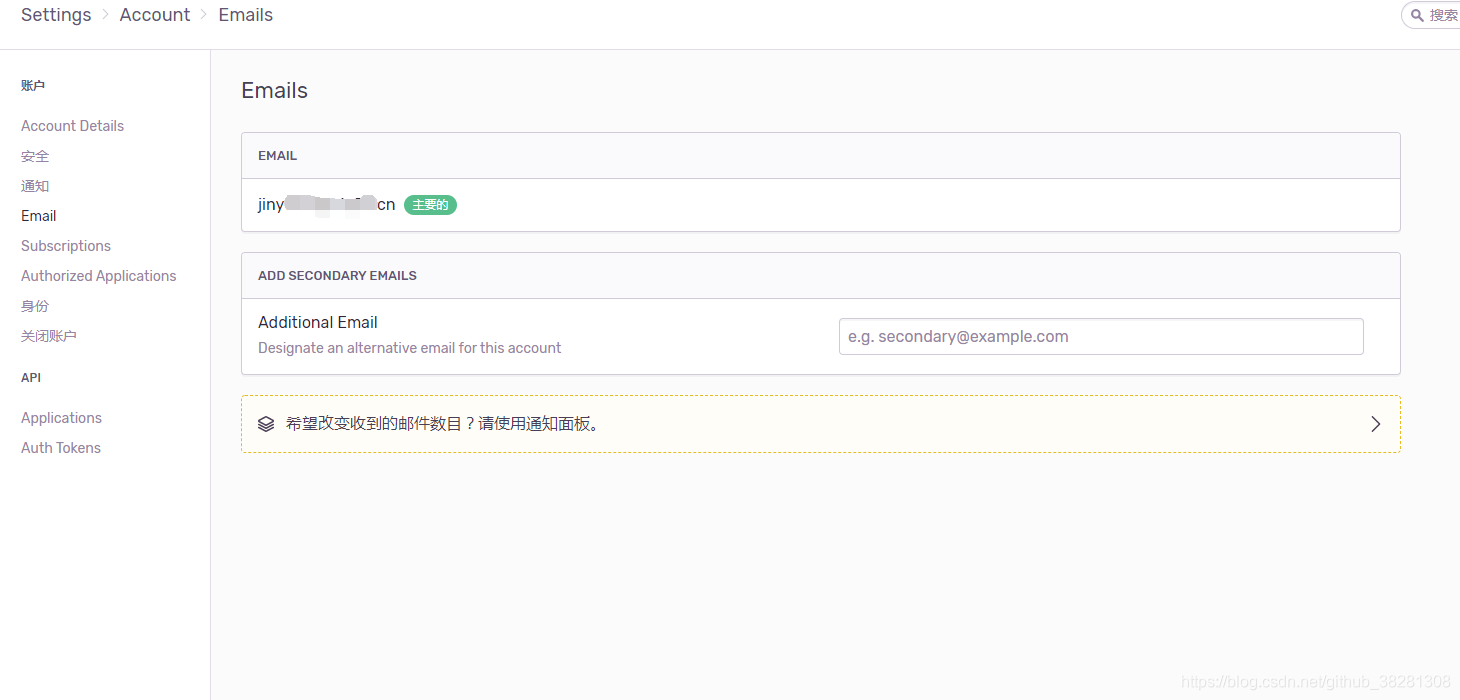Screen dimensions: 1460x700
Task: Click the primary email address text
Action: click(327, 205)
